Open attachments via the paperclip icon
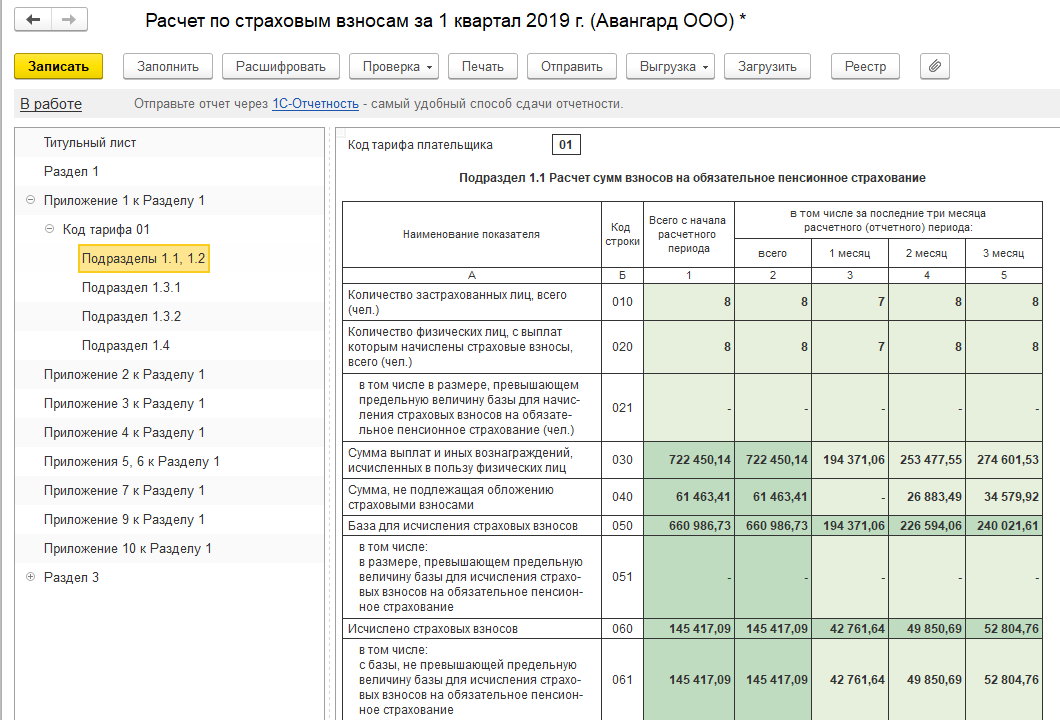The height and width of the screenshot is (720, 1060). coord(934,67)
